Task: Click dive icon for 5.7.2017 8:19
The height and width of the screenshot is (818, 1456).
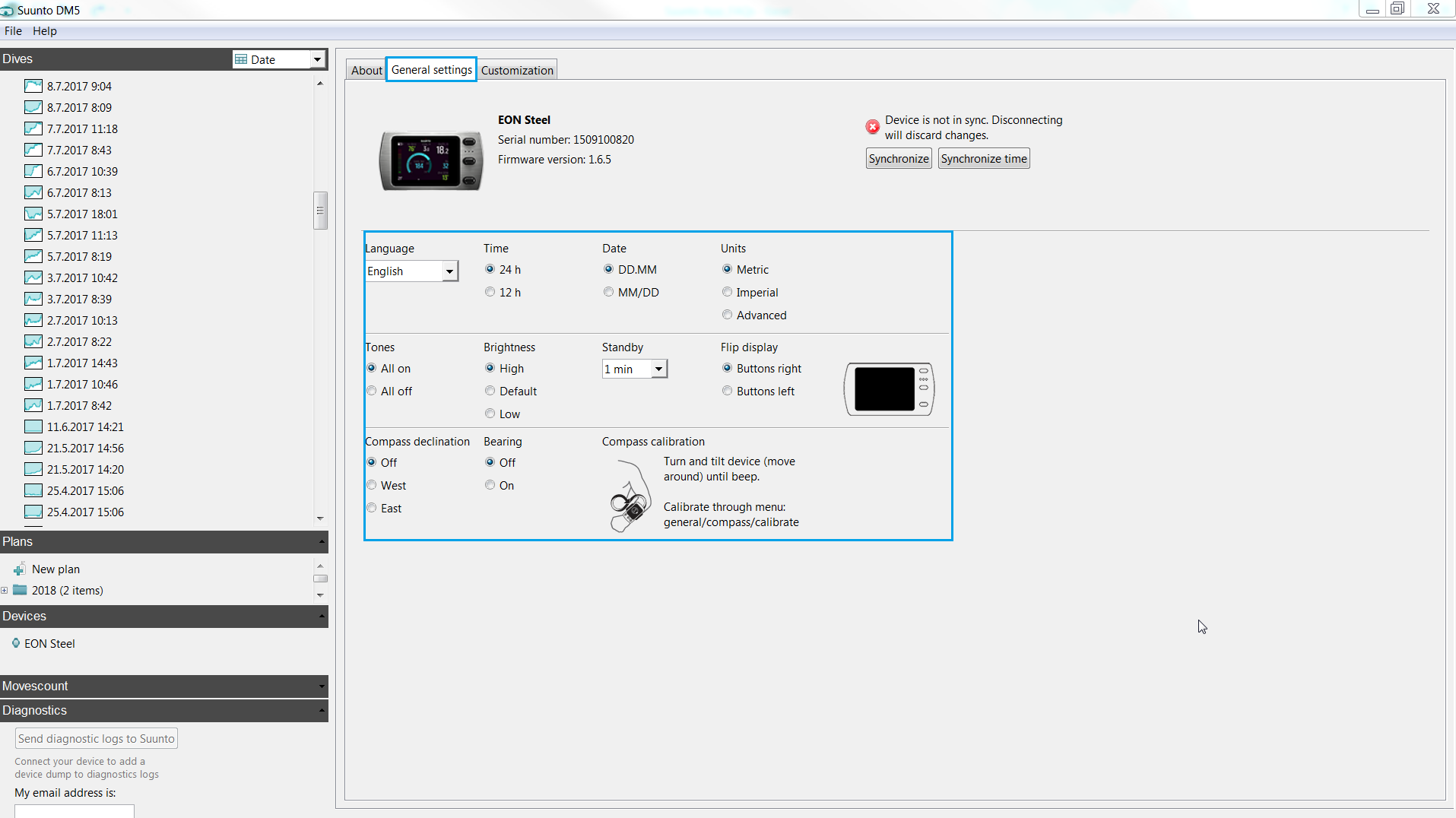Action: (33, 256)
